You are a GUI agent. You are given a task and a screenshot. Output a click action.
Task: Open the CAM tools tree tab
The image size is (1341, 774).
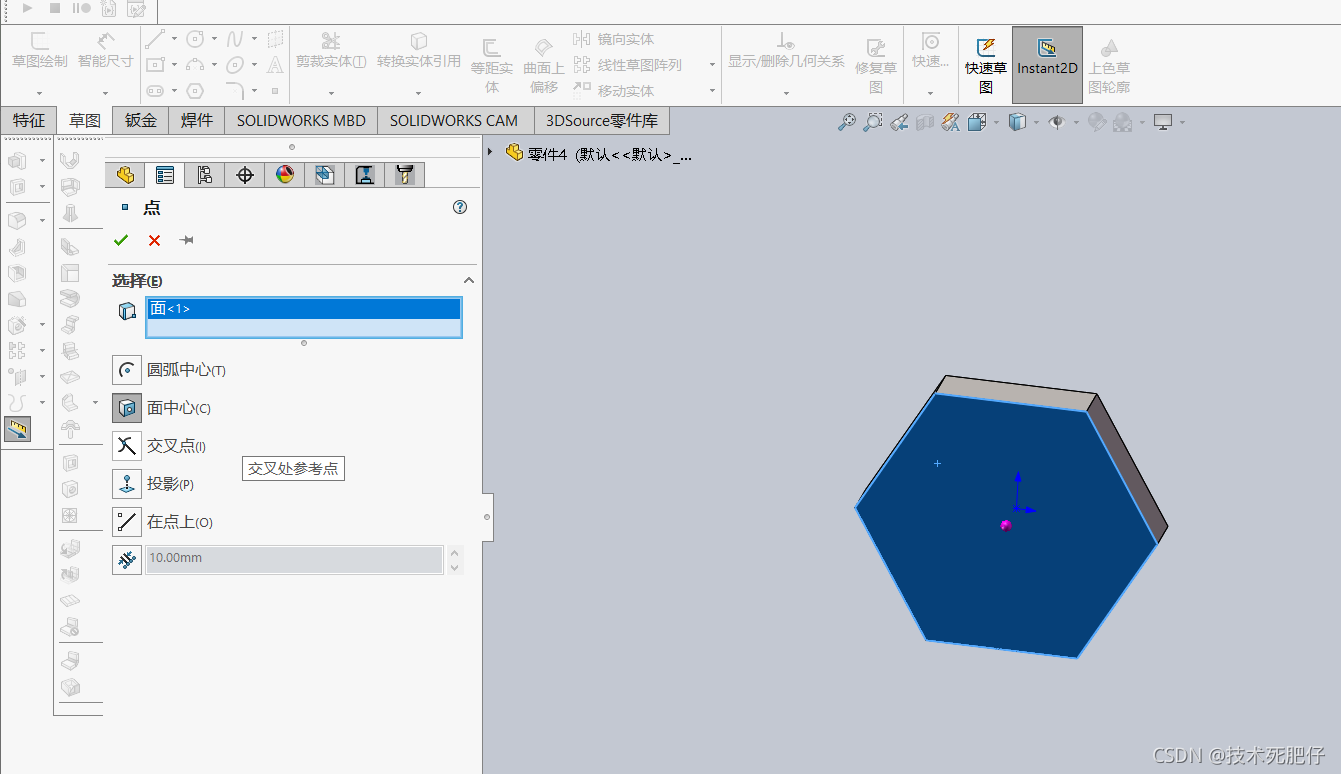tap(405, 175)
